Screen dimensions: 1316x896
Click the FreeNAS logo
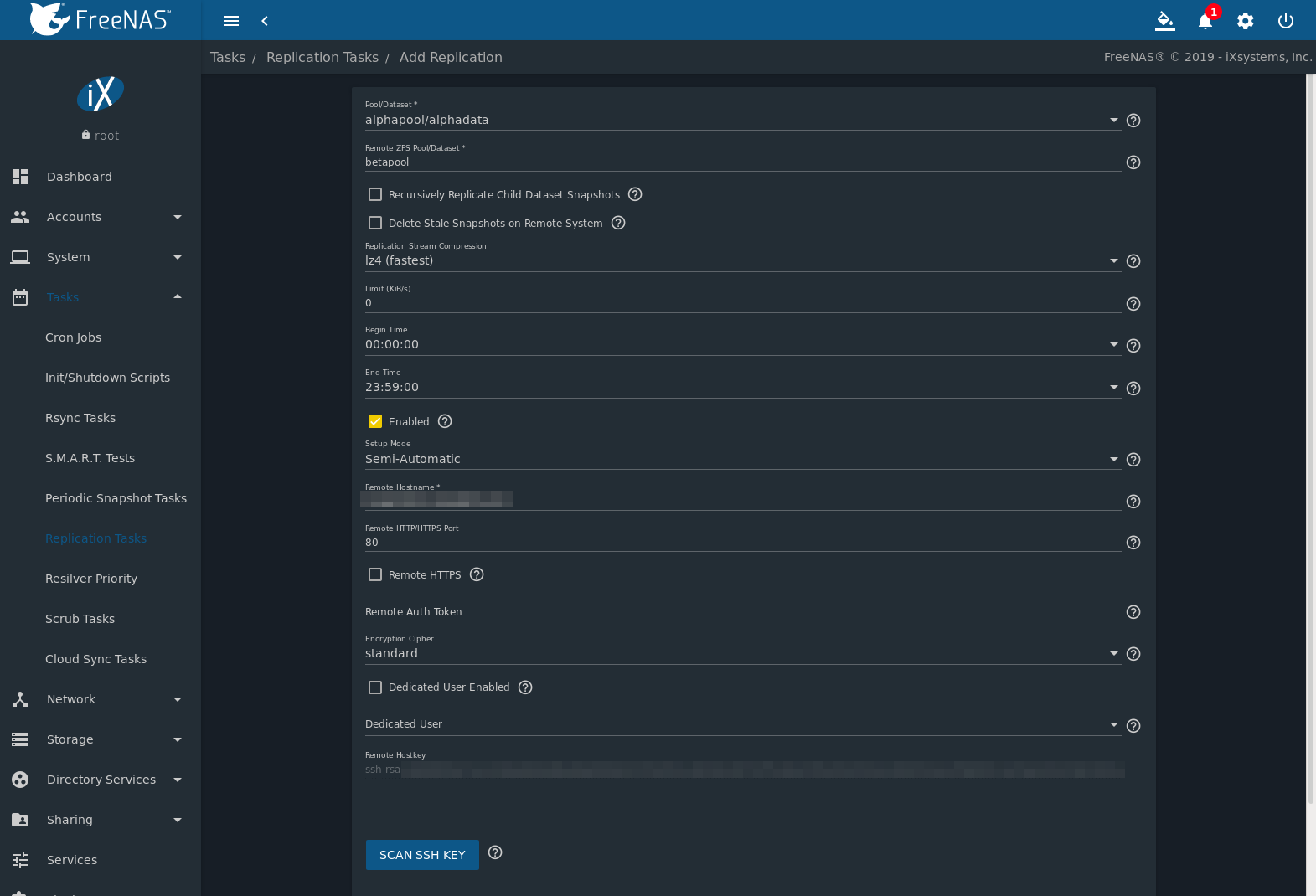point(100,19)
